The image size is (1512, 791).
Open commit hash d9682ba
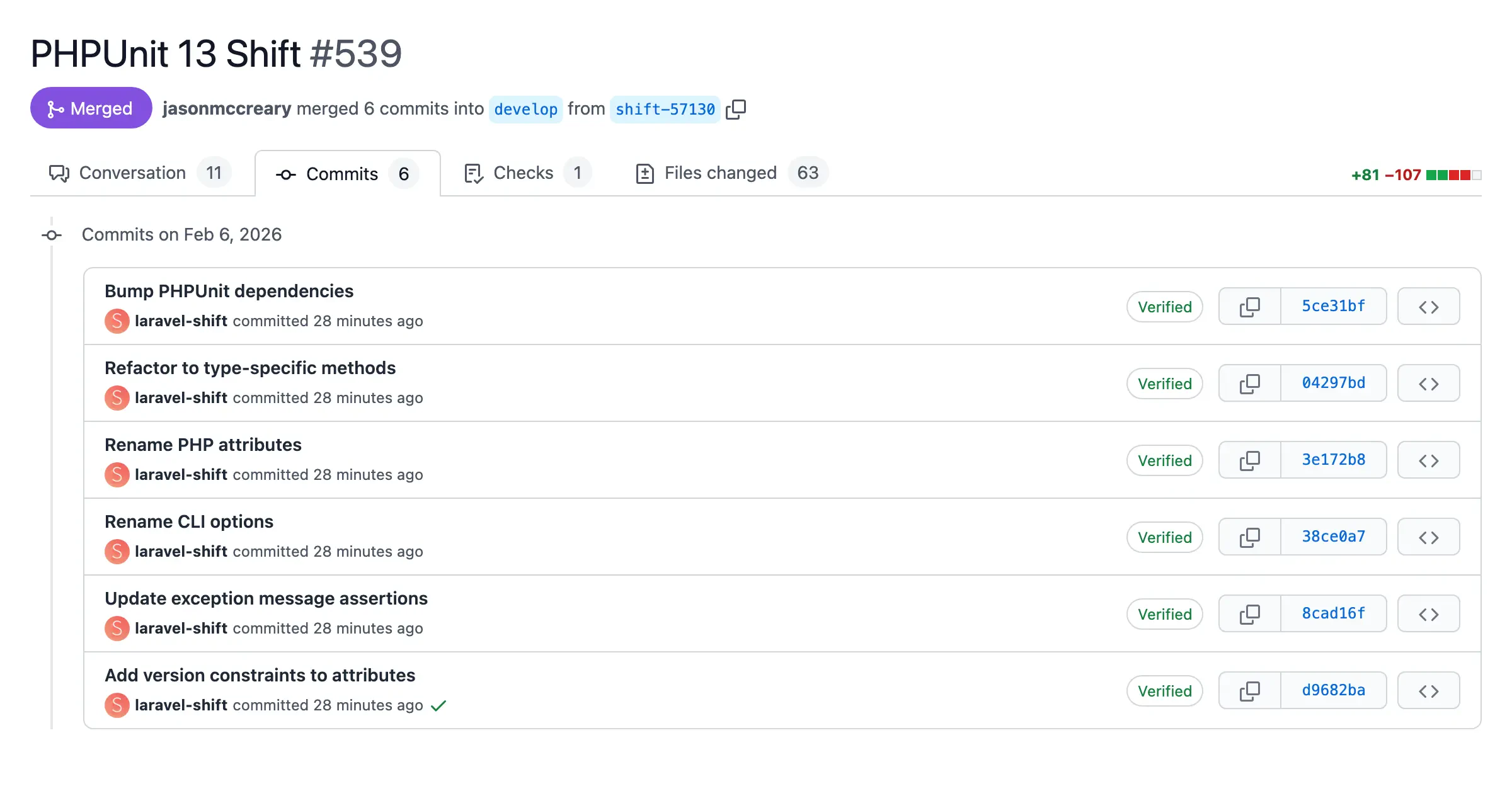coord(1334,690)
